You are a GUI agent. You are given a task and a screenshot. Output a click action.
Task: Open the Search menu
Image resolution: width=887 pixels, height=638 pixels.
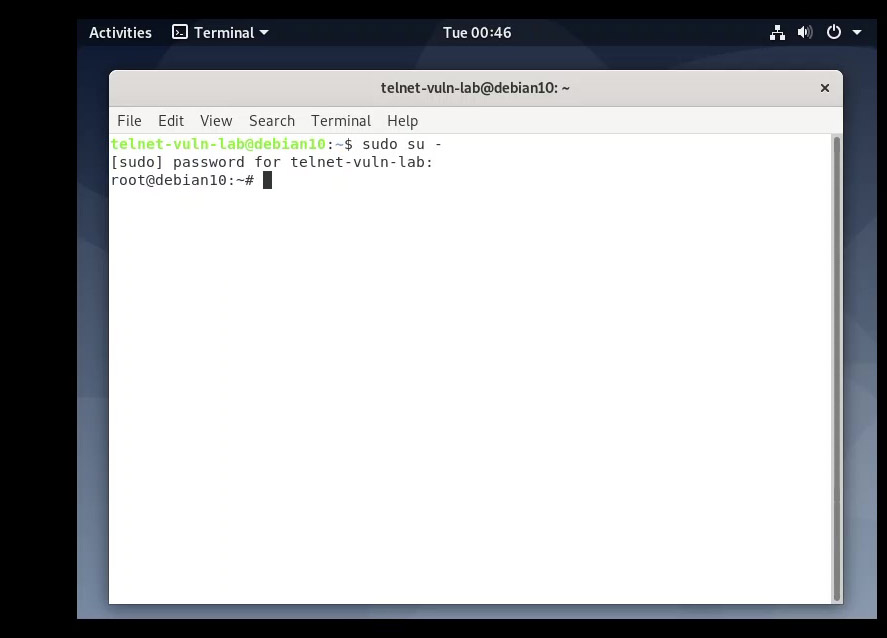pyautogui.click(x=271, y=120)
